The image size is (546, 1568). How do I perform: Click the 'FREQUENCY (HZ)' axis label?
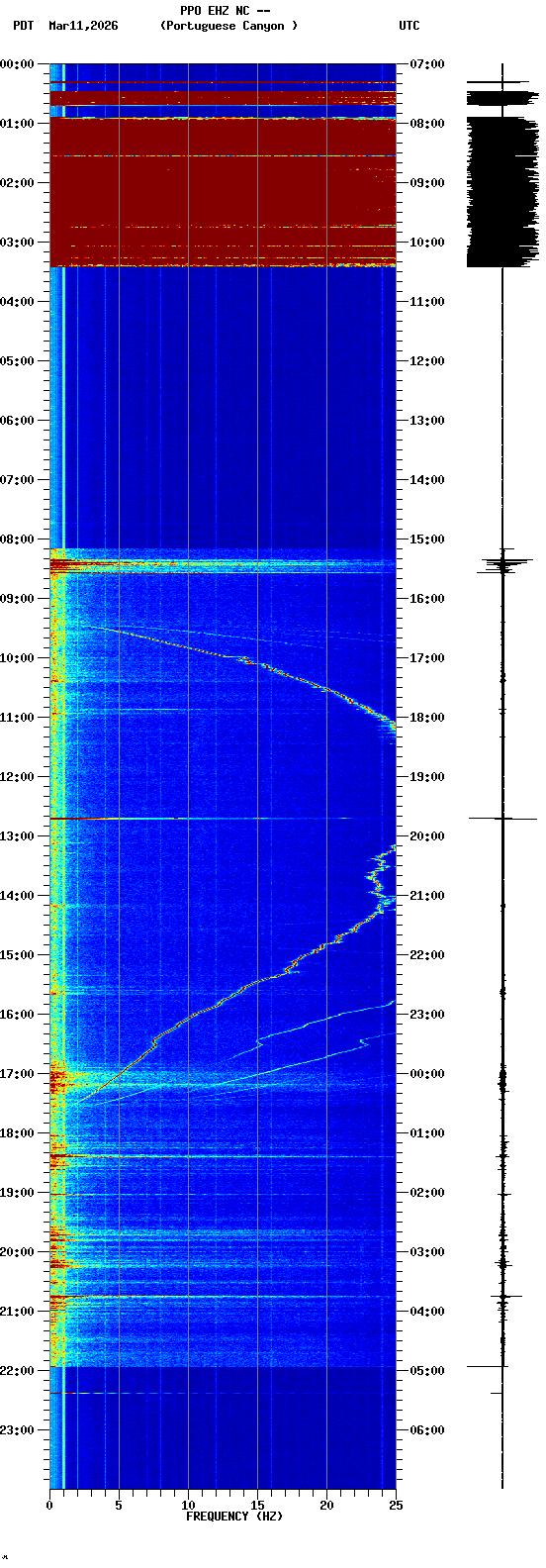234,1517
